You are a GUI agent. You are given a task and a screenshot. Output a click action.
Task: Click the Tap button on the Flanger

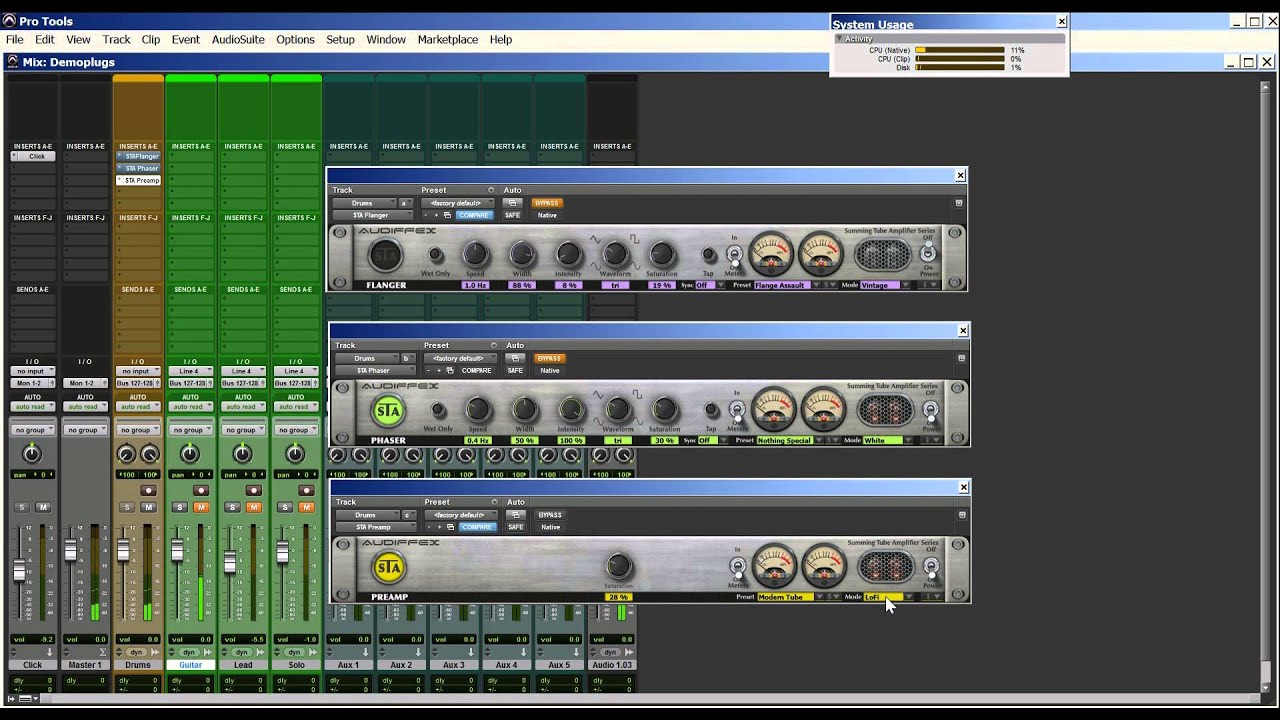pyautogui.click(x=709, y=255)
